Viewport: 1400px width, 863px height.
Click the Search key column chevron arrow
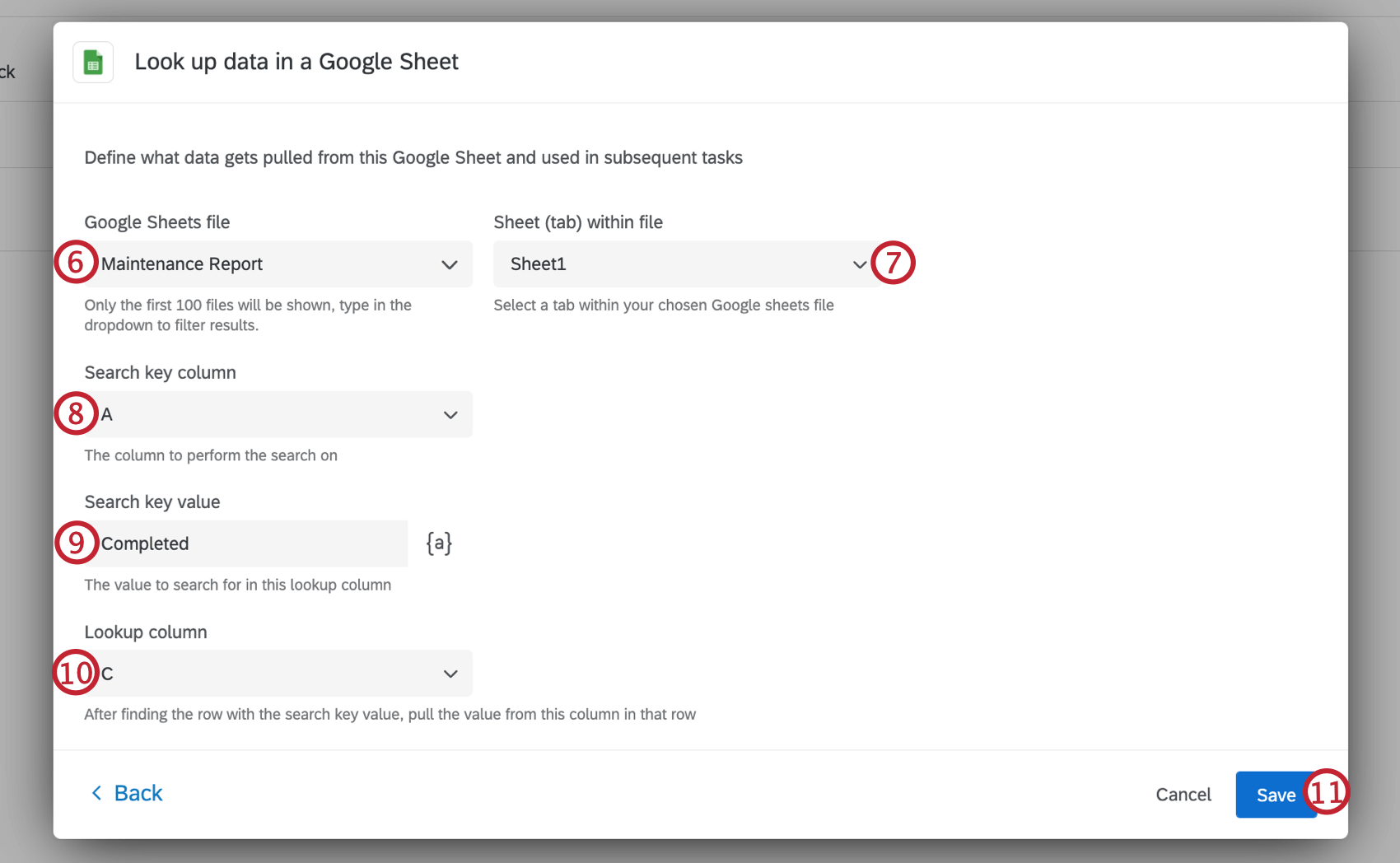(450, 414)
